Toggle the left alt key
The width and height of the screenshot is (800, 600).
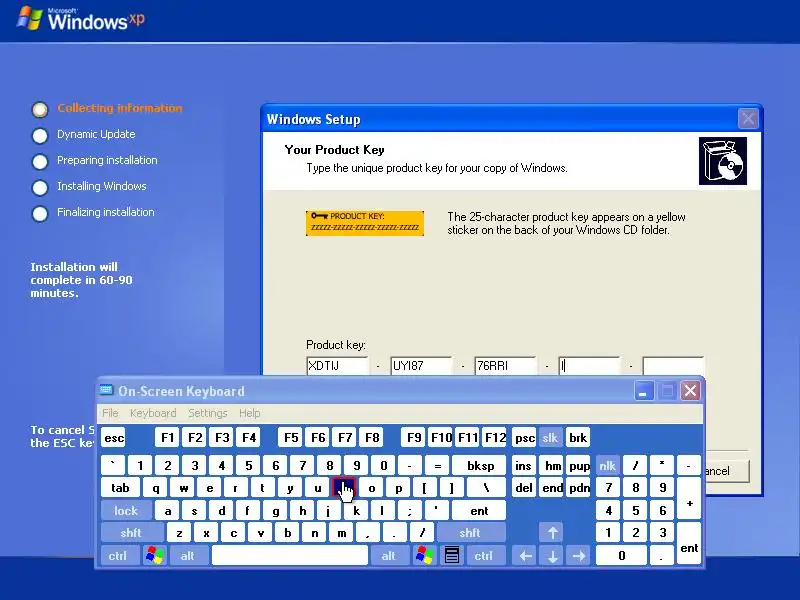(188, 555)
